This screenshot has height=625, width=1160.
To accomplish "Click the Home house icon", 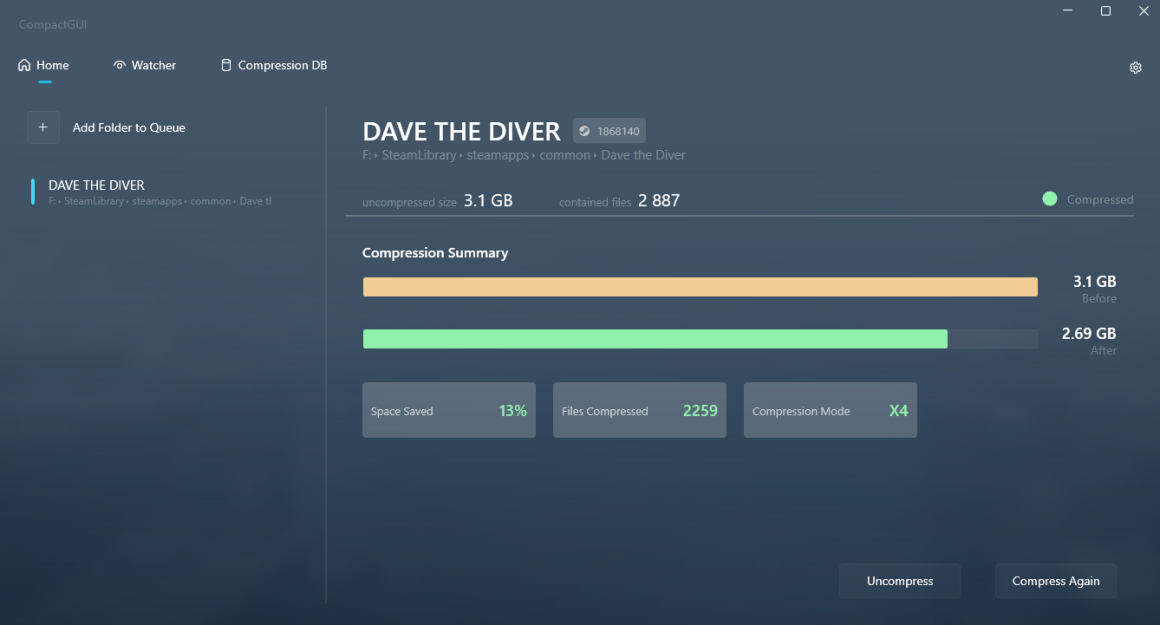I will pyautogui.click(x=25, y=66).
